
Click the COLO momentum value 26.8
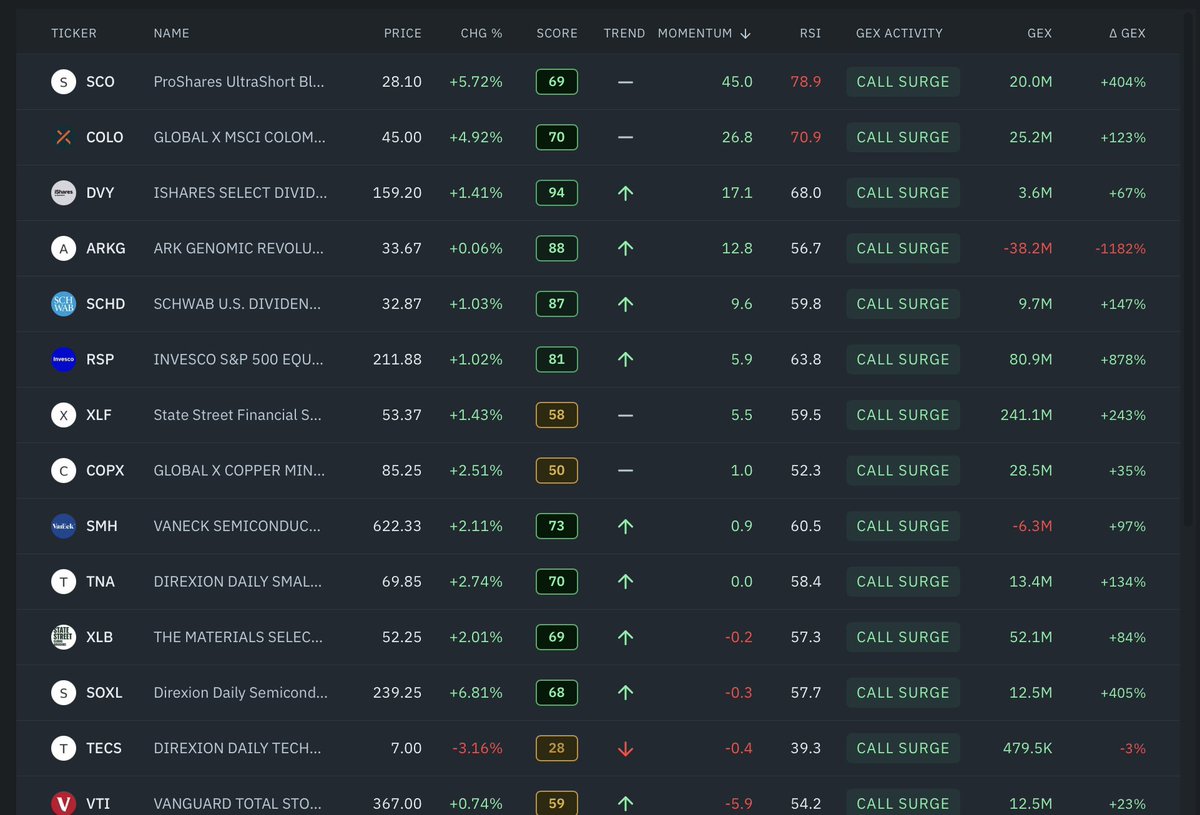coord(737,137)
